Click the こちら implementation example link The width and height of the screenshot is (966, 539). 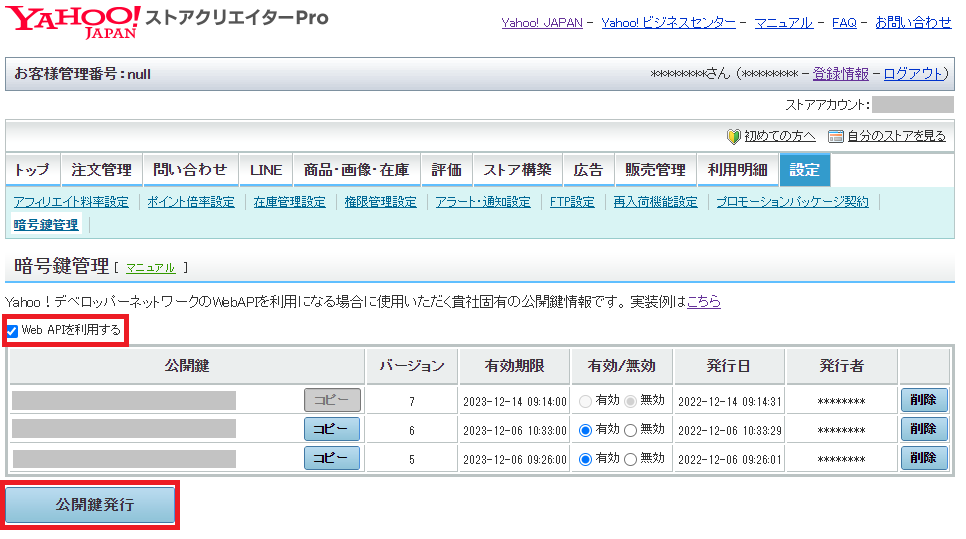coord(704,302)
